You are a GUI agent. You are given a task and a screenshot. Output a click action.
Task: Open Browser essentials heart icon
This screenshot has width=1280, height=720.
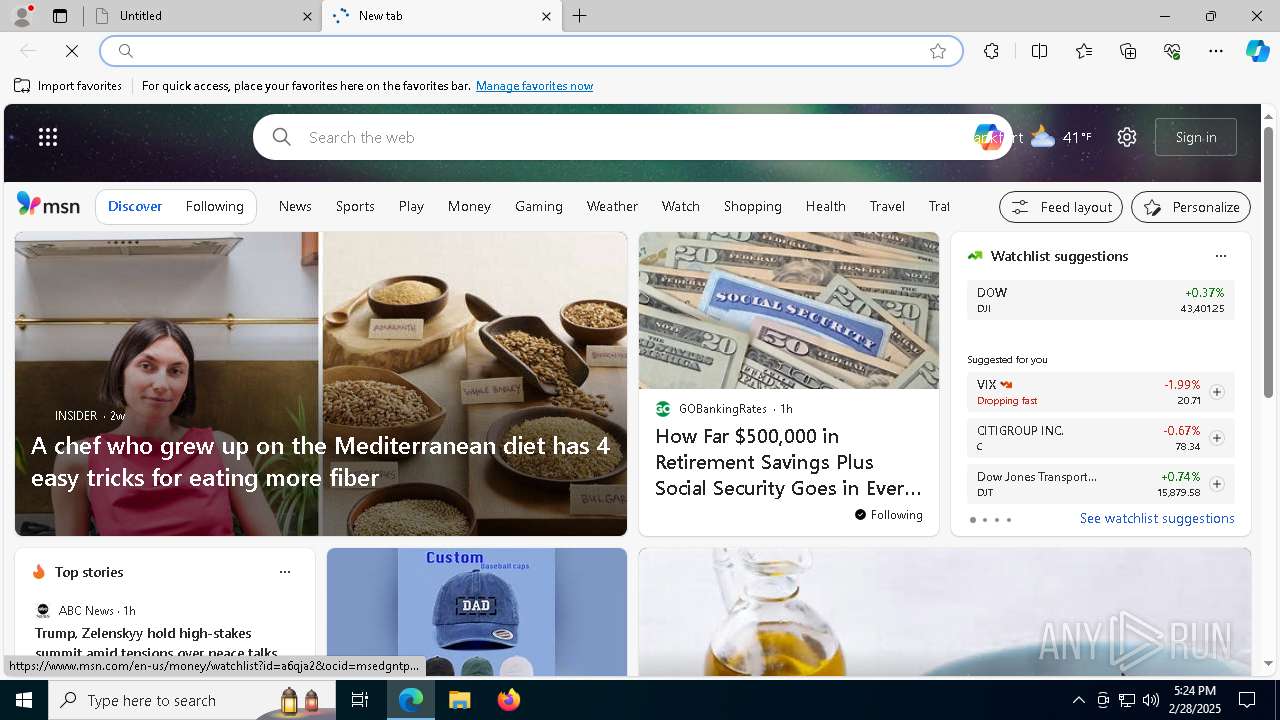point(1172,51)
